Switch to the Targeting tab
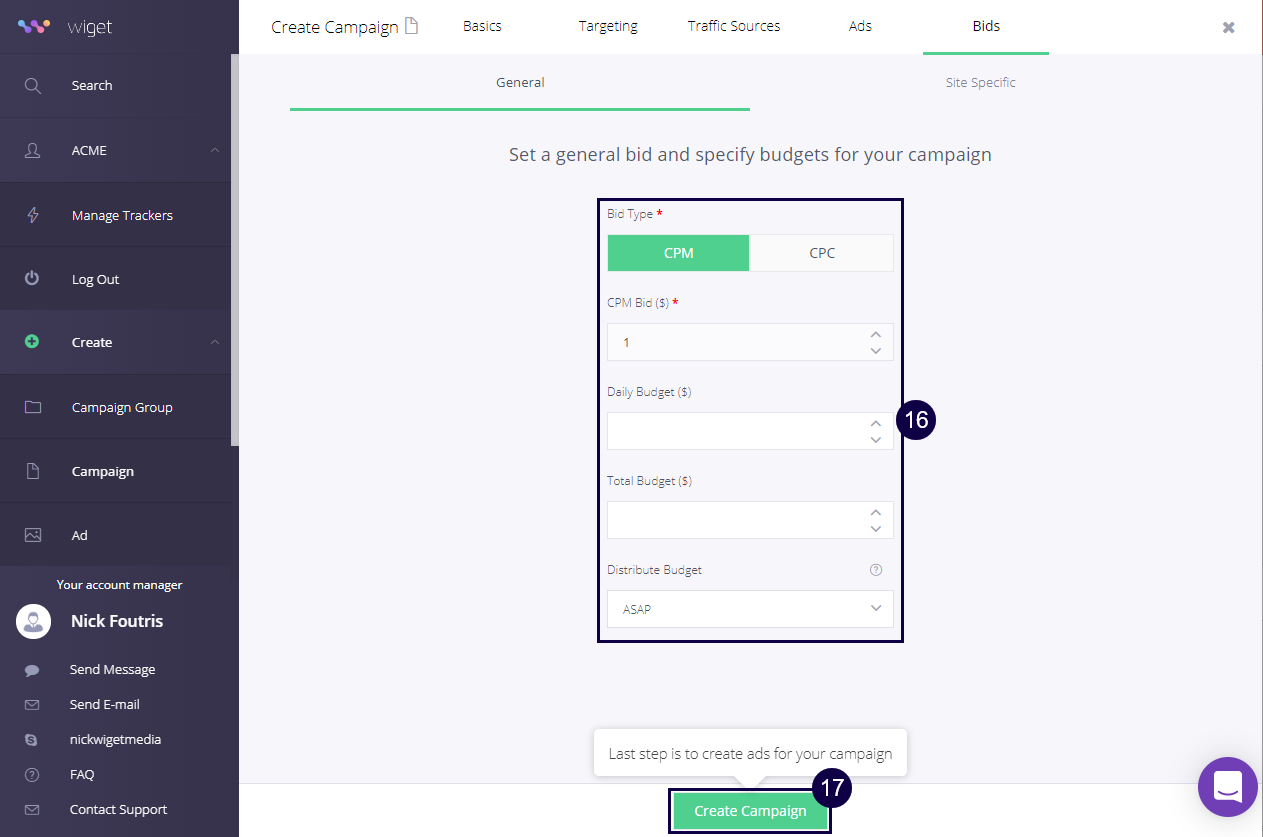Image resolution: width=1263 pixels, height=837 pixels. (608, 27)
